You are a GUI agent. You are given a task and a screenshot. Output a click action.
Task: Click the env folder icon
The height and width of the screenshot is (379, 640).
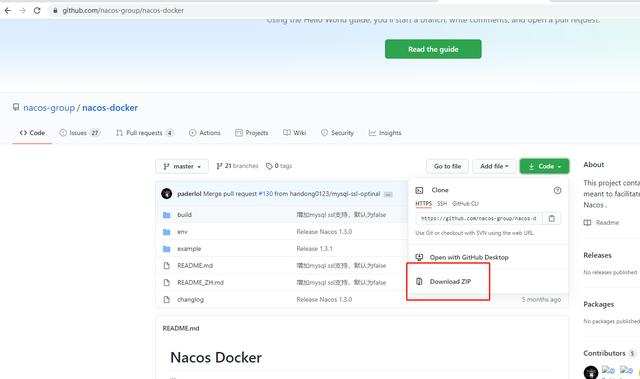(167, 232)
